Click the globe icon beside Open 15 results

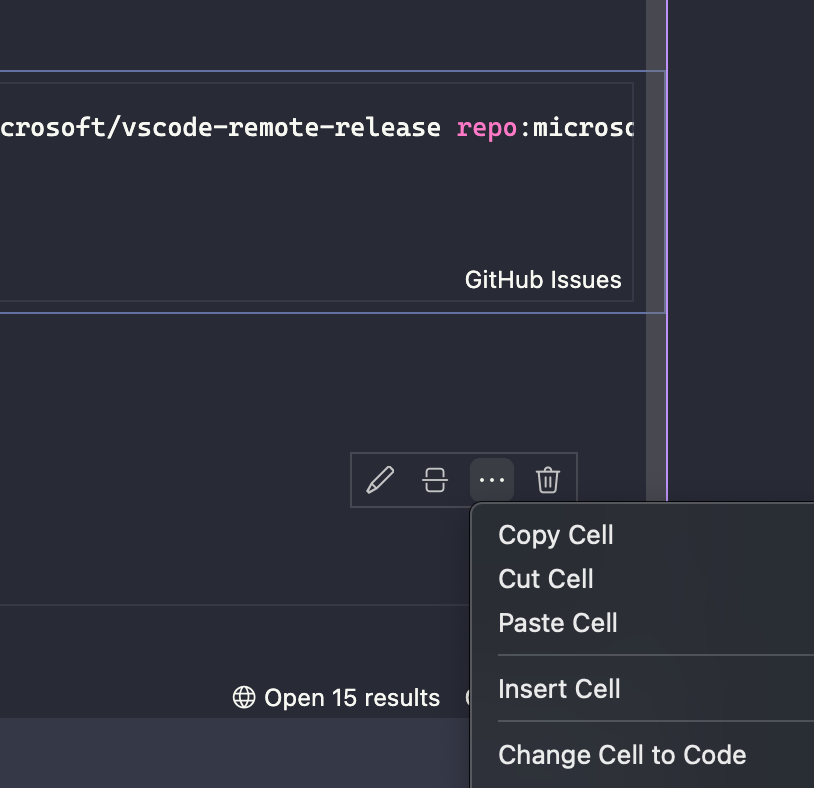[x=244, y=697]
